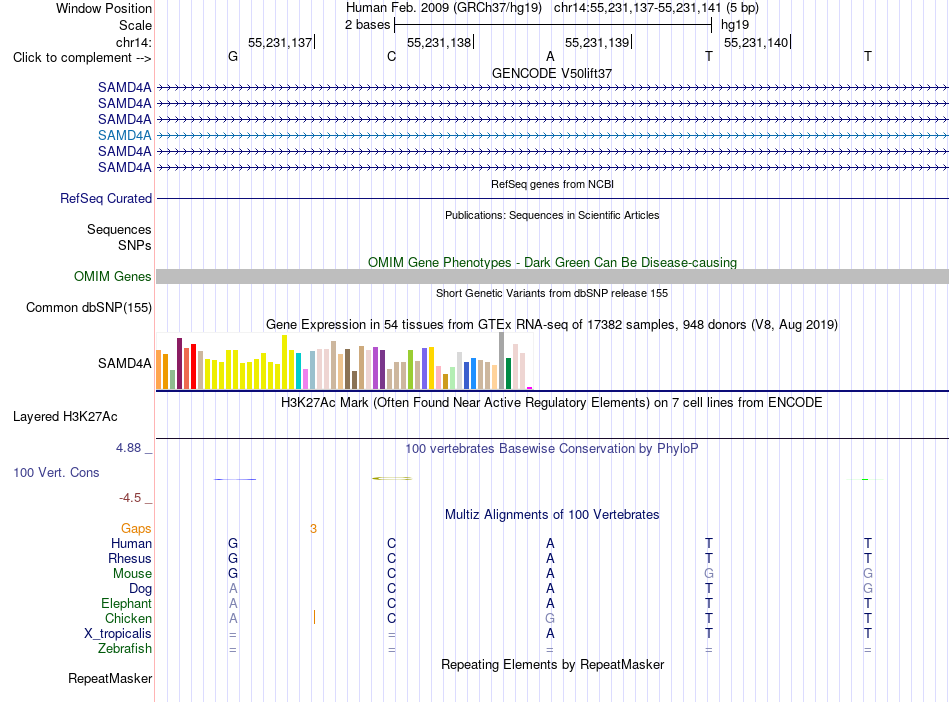Click base C in the complement sequence row

(391, 56)
